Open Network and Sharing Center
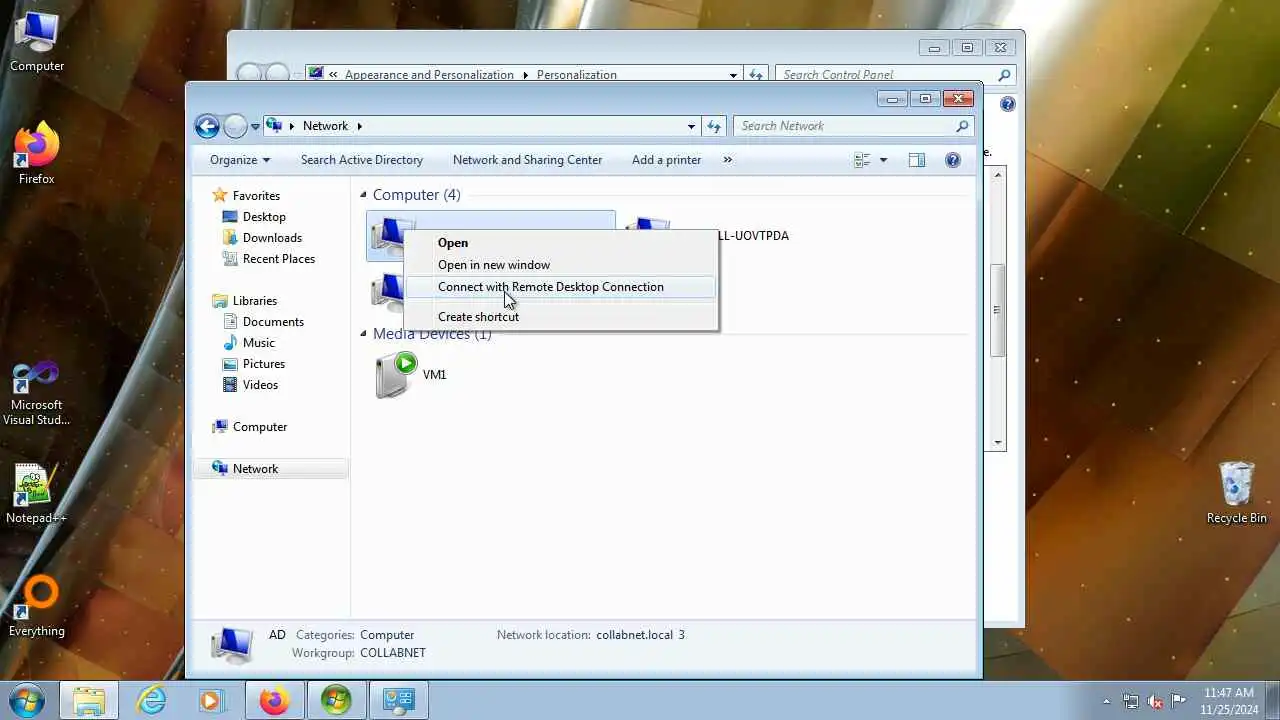This screenshot has width=1280, height=720. point(528,160)
